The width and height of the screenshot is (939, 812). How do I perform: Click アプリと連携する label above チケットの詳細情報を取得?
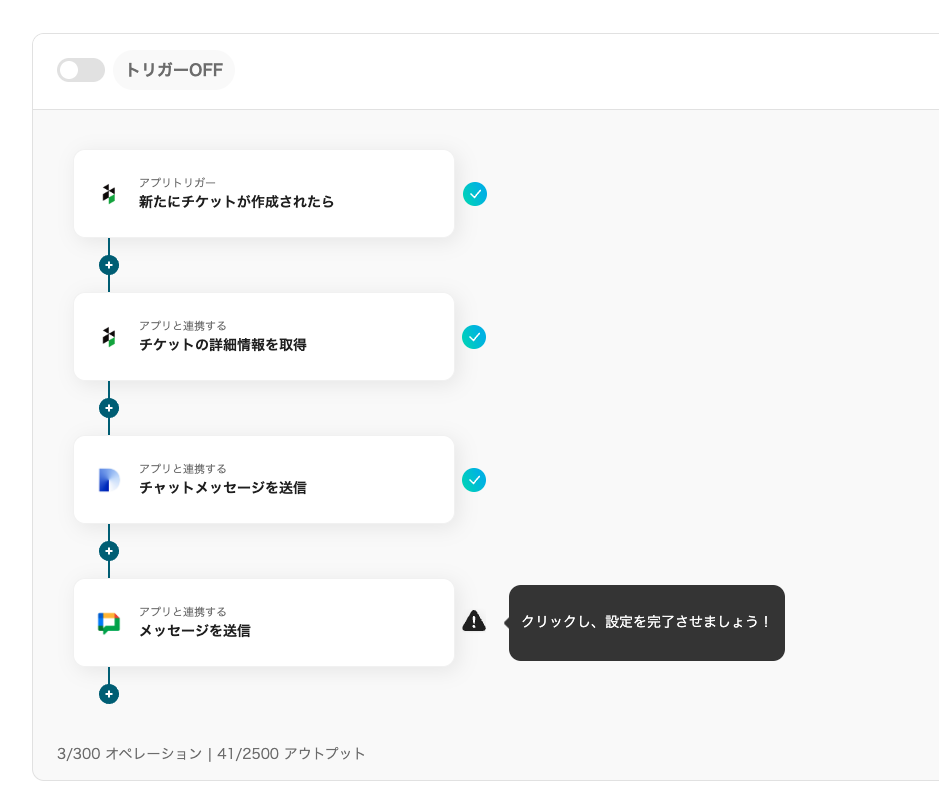[183, 326]
